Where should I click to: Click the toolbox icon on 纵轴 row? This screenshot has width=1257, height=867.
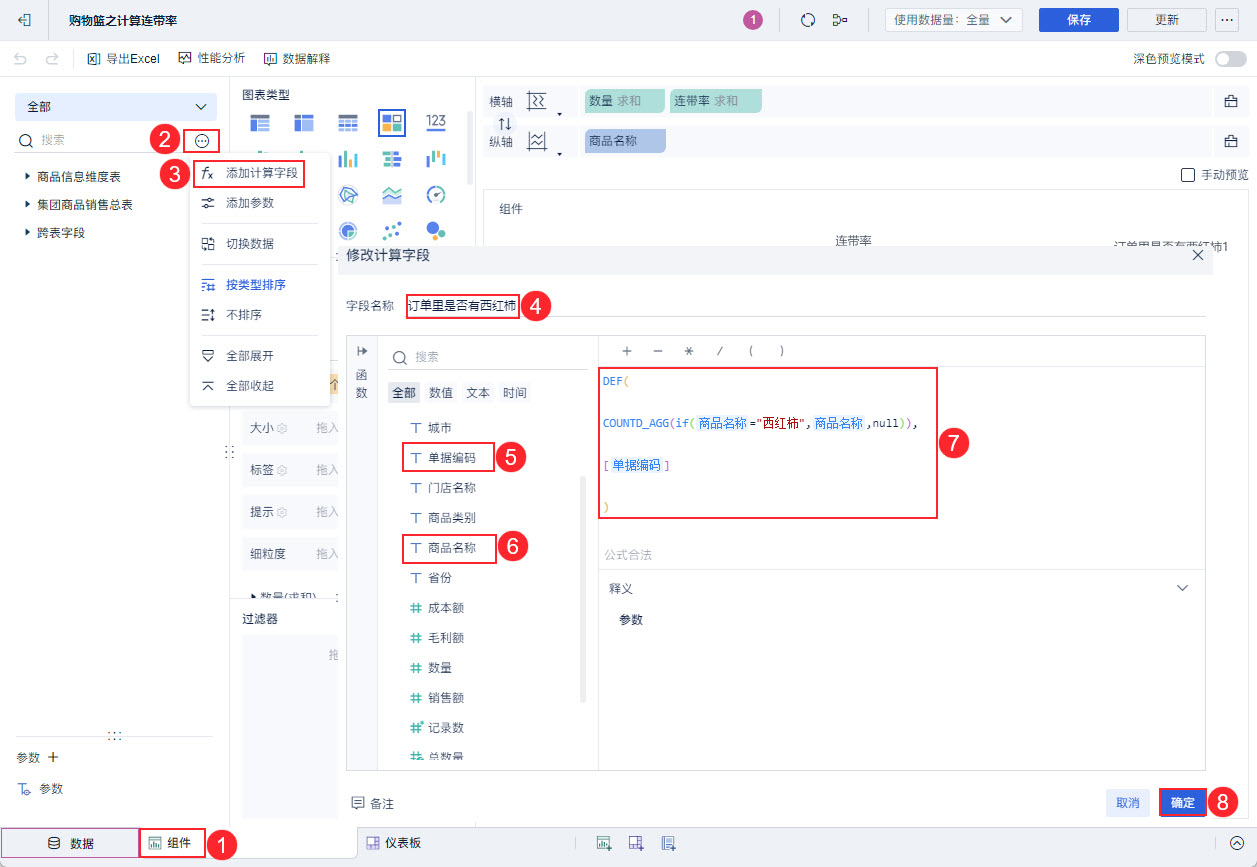pos(1231,141)
